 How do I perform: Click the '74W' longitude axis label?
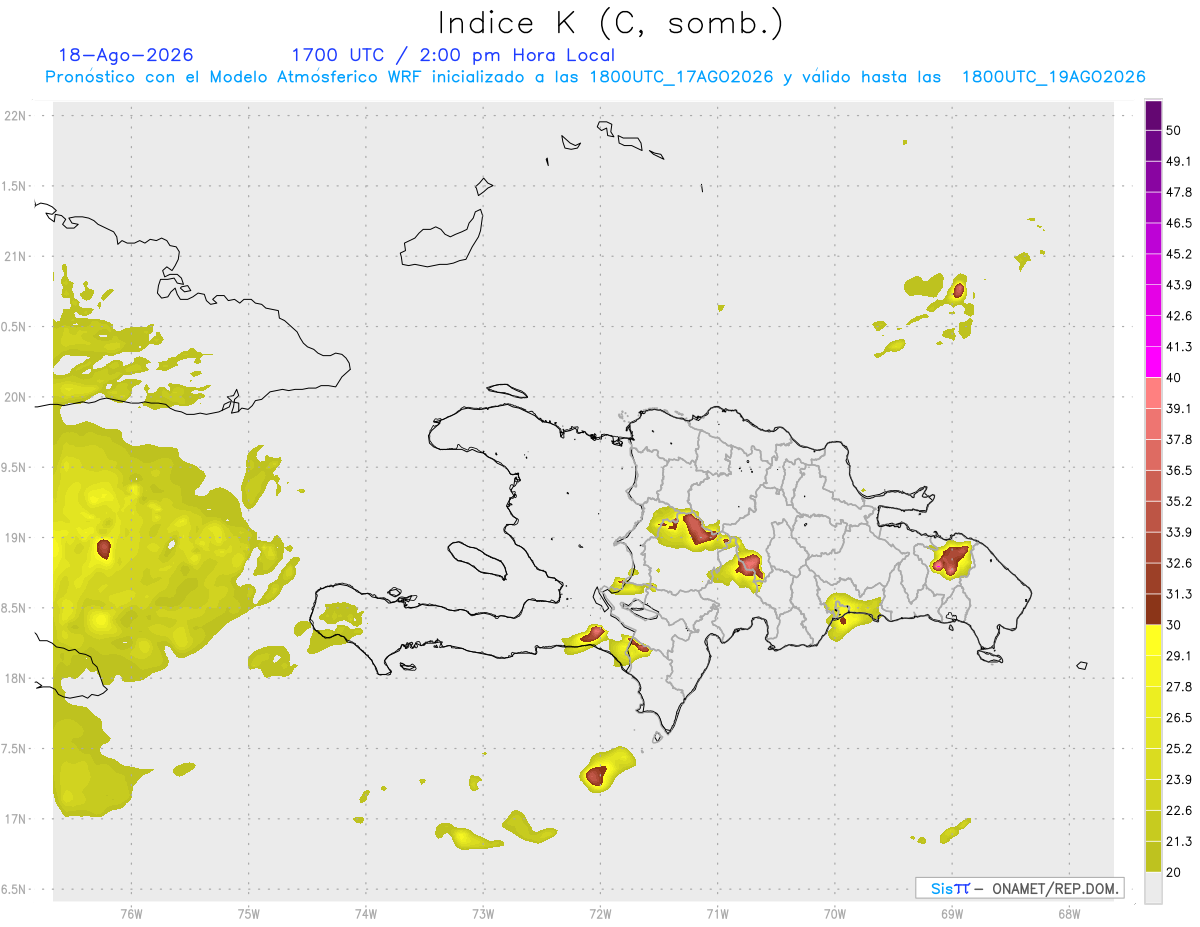366,913
